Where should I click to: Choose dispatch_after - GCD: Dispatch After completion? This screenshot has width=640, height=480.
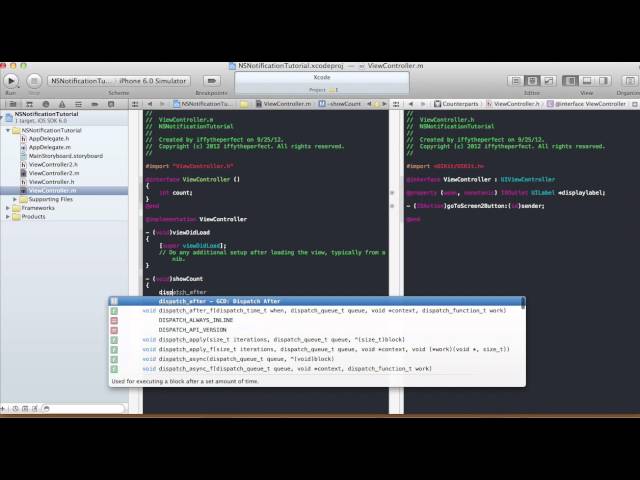click(315, 301)
